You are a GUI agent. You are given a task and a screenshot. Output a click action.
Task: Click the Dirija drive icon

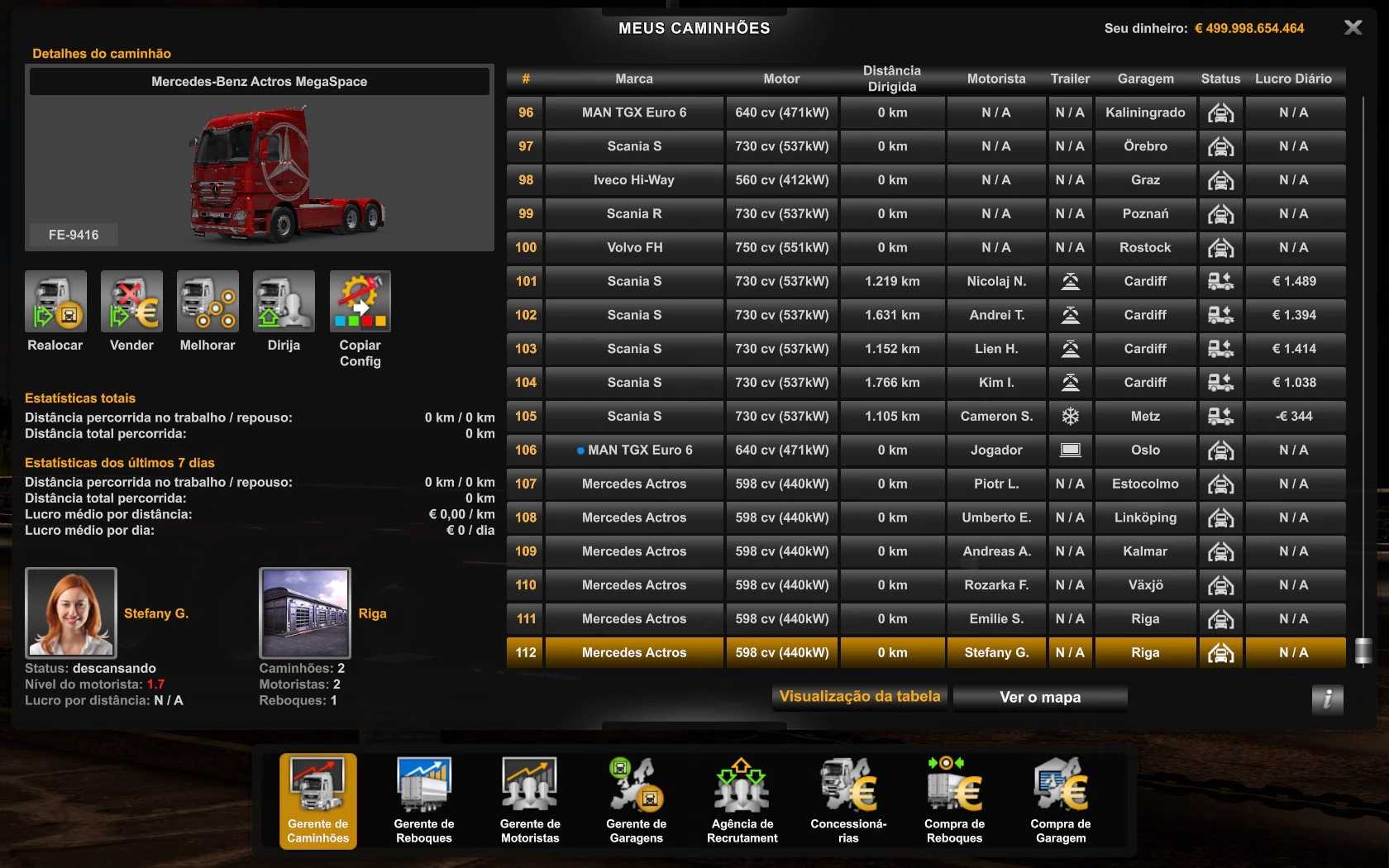coord(284,302)
